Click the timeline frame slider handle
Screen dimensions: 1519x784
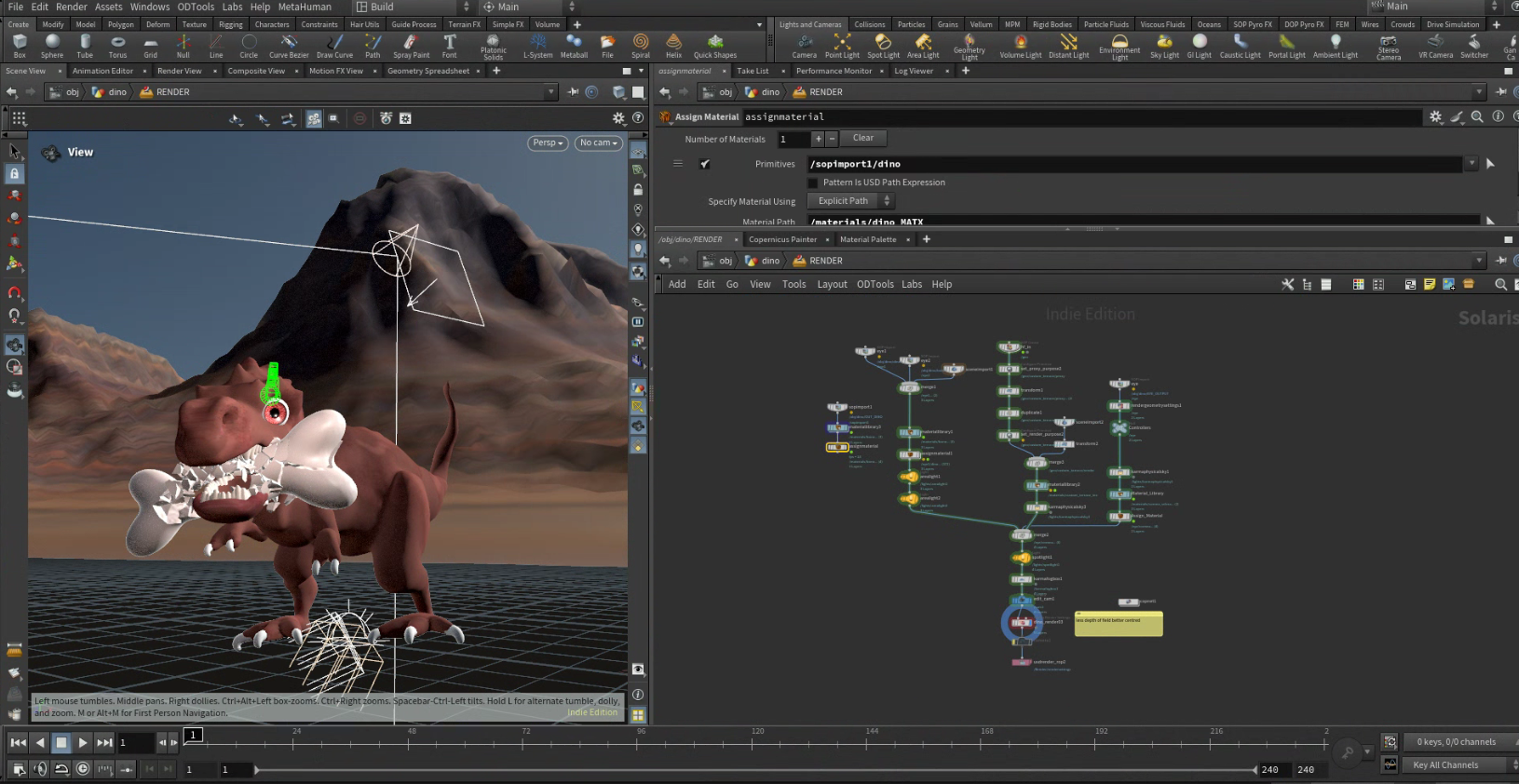(x=193, y=736)
